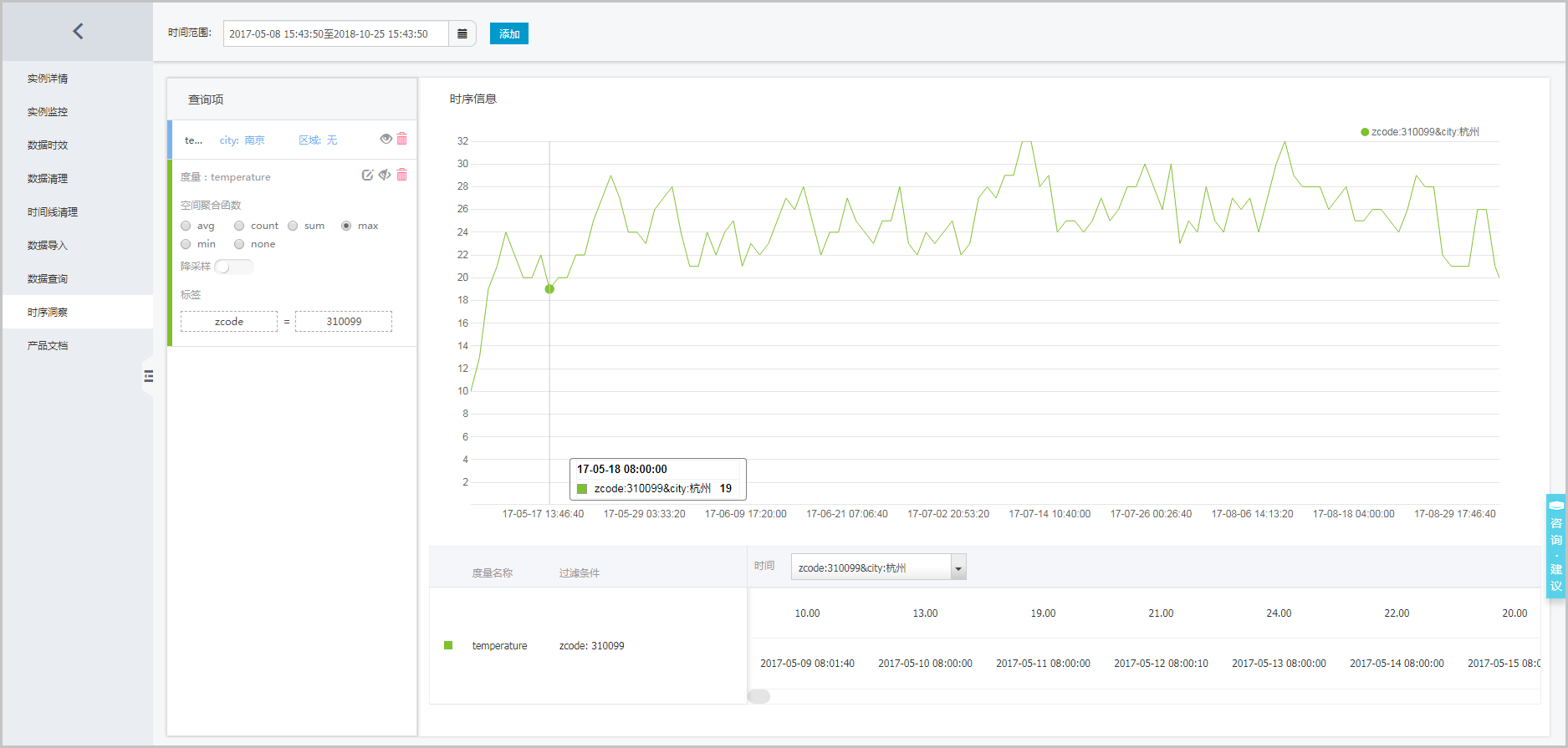Hide the temperature query series
The width and height of the screenshot is (1568, 748).
tap(385, 175)
